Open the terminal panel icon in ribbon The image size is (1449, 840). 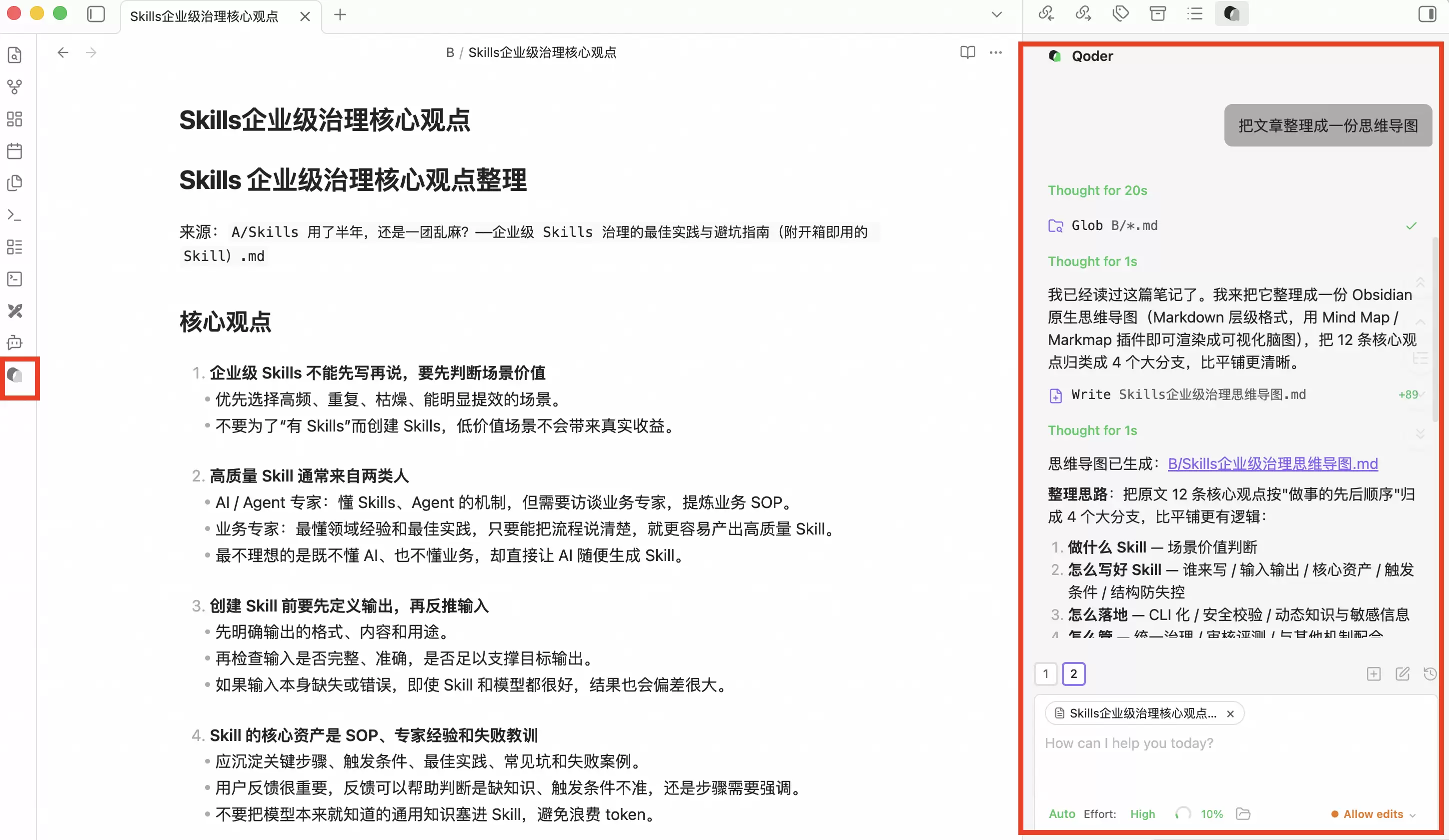pyautogui.click(x=15, y=279)
